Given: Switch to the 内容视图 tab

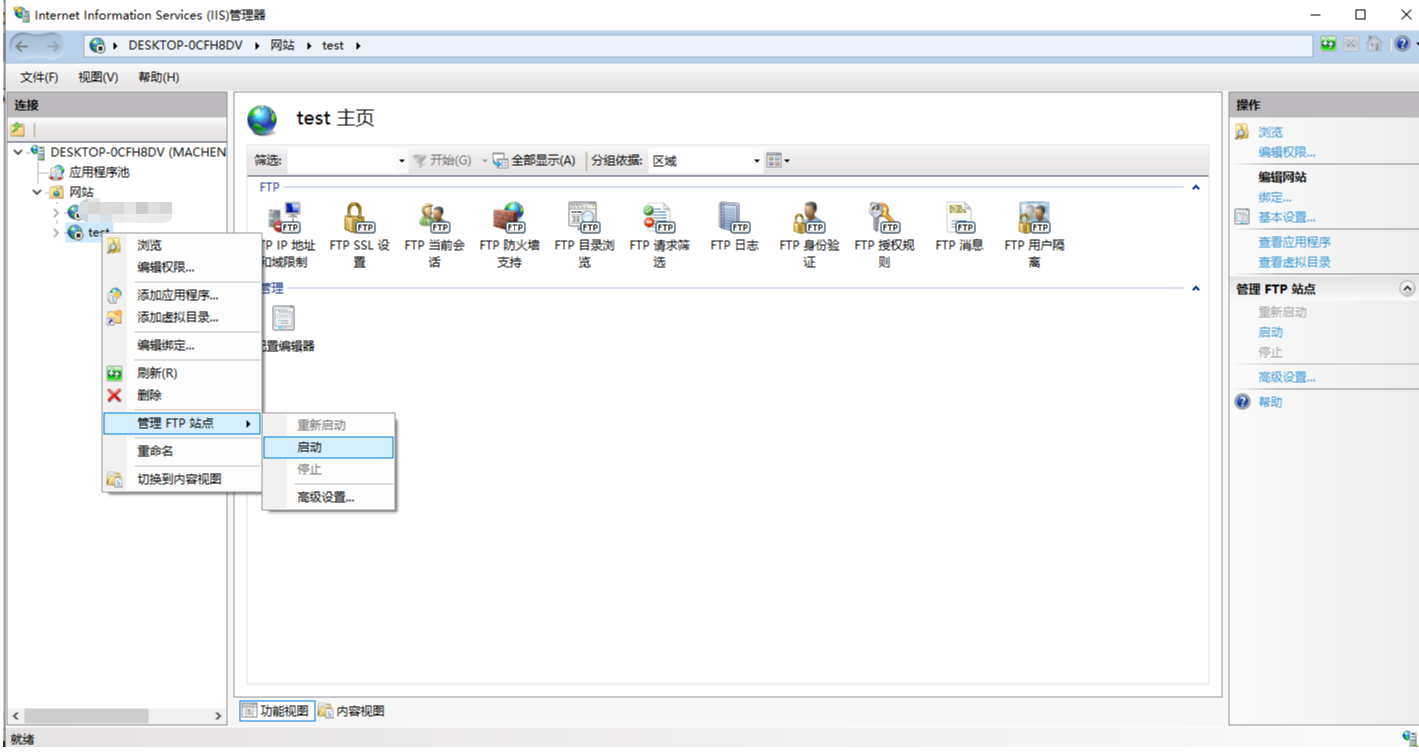Looking at the screenshot, I should click(x=352, y=711).
